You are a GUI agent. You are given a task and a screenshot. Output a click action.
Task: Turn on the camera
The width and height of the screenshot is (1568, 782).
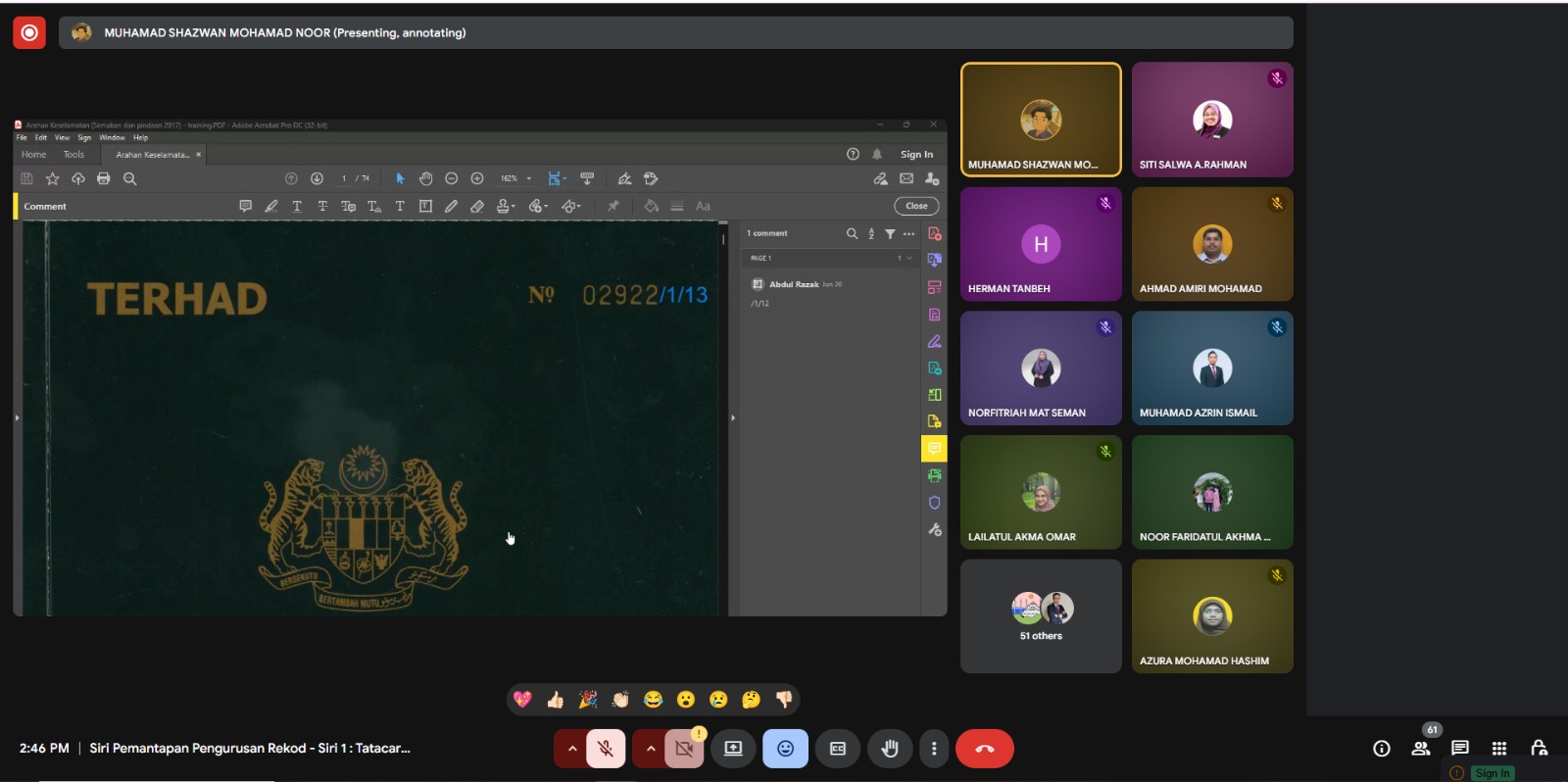[684, 749]
